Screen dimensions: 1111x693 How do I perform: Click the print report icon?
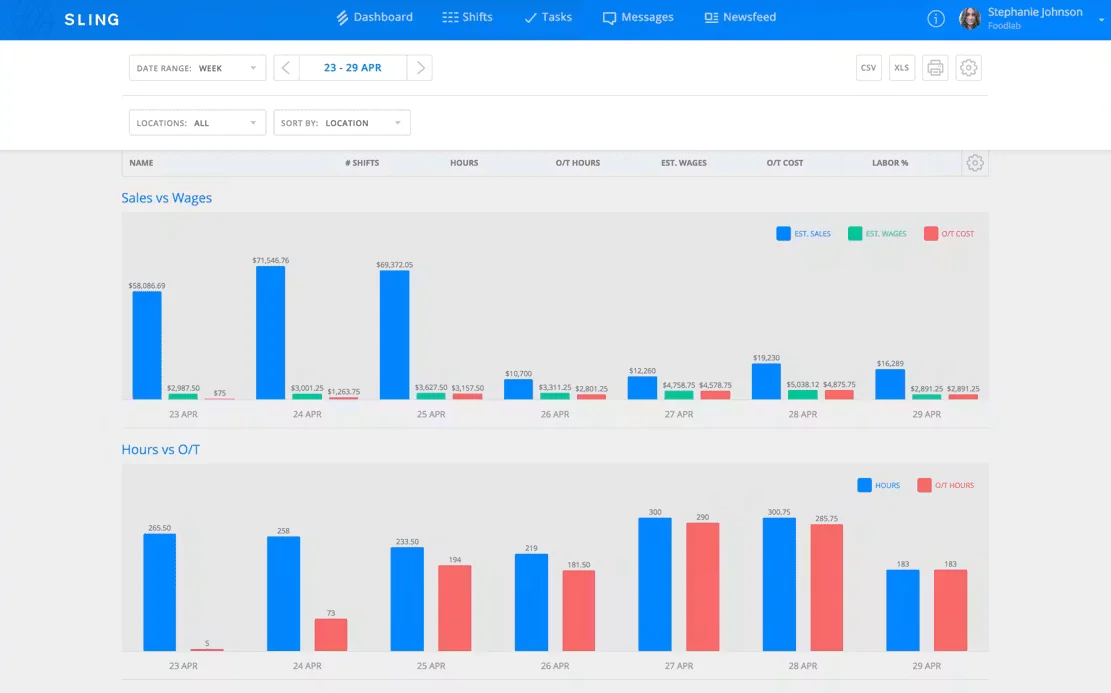[935, 68]
